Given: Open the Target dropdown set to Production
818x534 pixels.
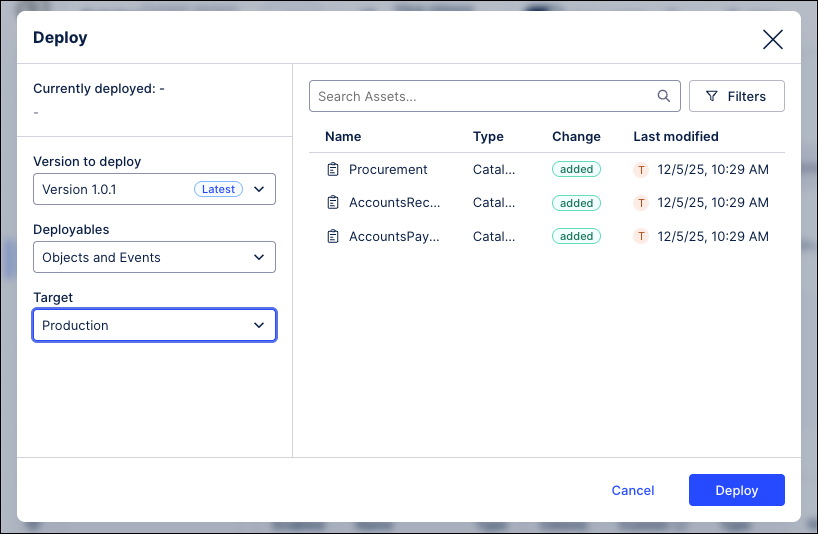Looking at the screenshot, I should pyautogui.click(x=154, y=325).
